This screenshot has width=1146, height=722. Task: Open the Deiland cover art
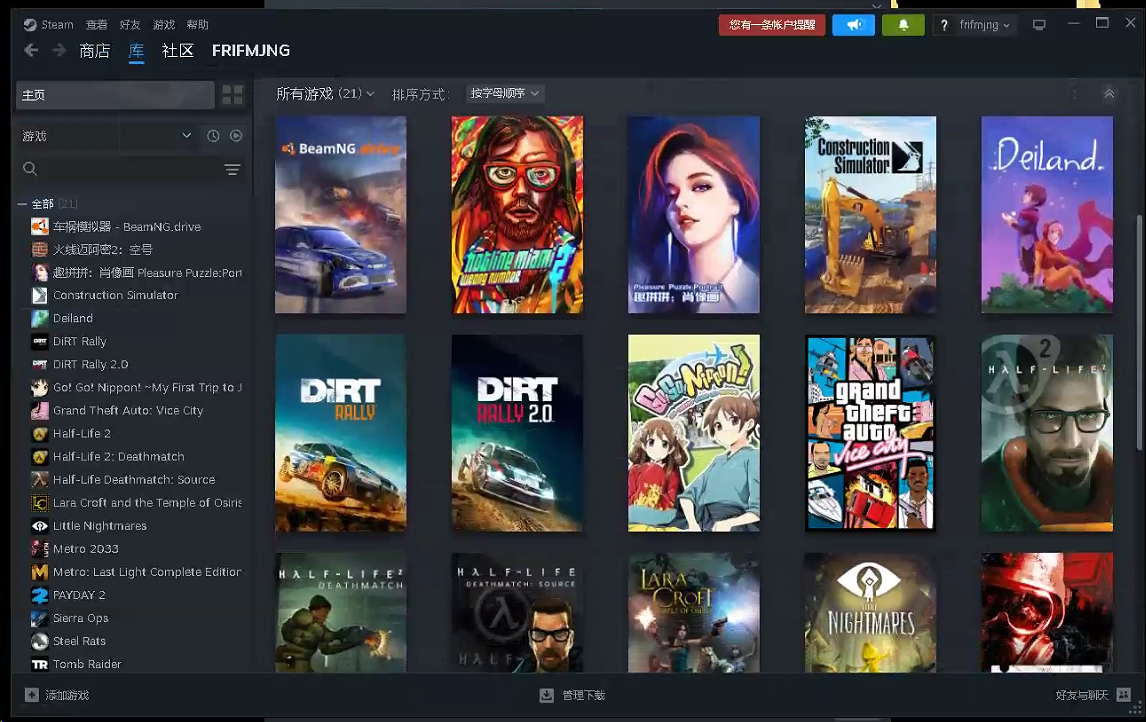coord(1047,215)
